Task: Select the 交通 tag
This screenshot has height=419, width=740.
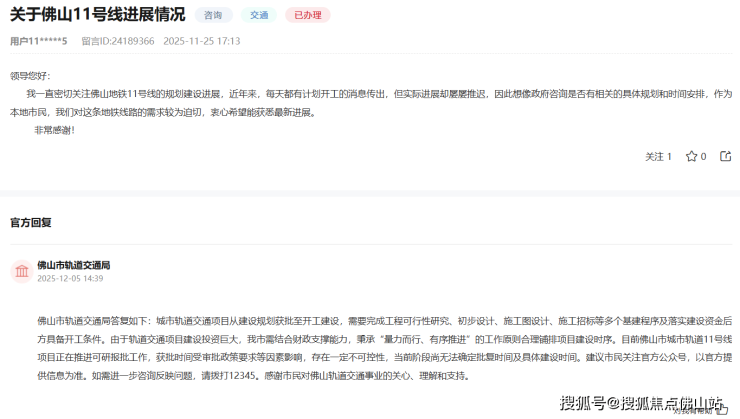Action: [259, 15]
